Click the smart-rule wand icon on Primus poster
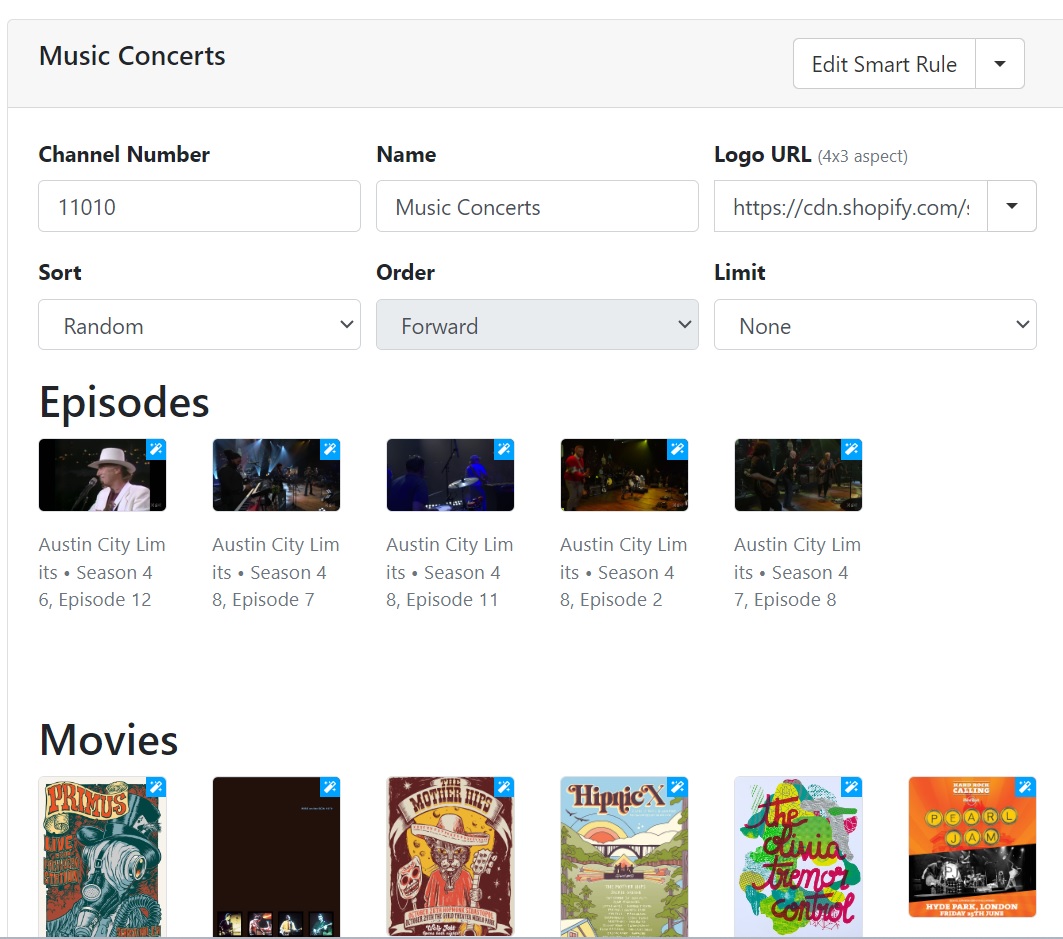Image resolution: width=1063 pixels, height=939 pixels. tap(156, 787)
